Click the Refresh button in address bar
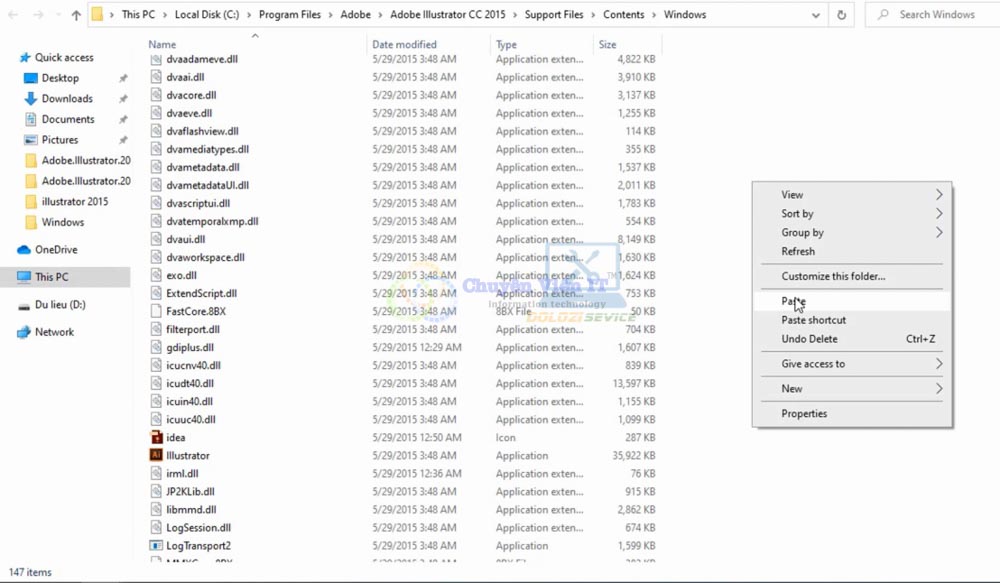Screen dimensions: 1000x583 click(x=841, y=15)
